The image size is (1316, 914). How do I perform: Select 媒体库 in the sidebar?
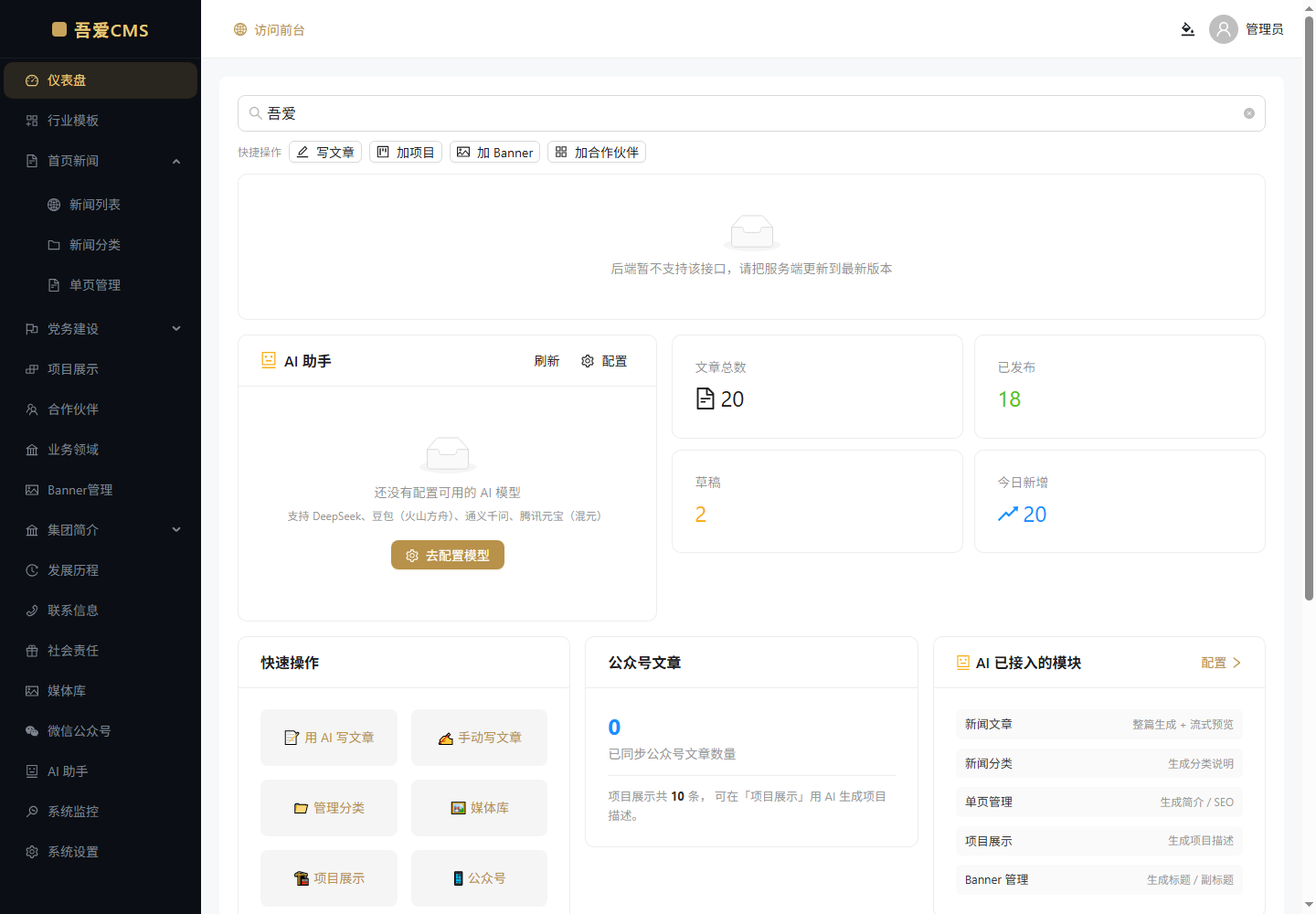click(x=101, y=691)
